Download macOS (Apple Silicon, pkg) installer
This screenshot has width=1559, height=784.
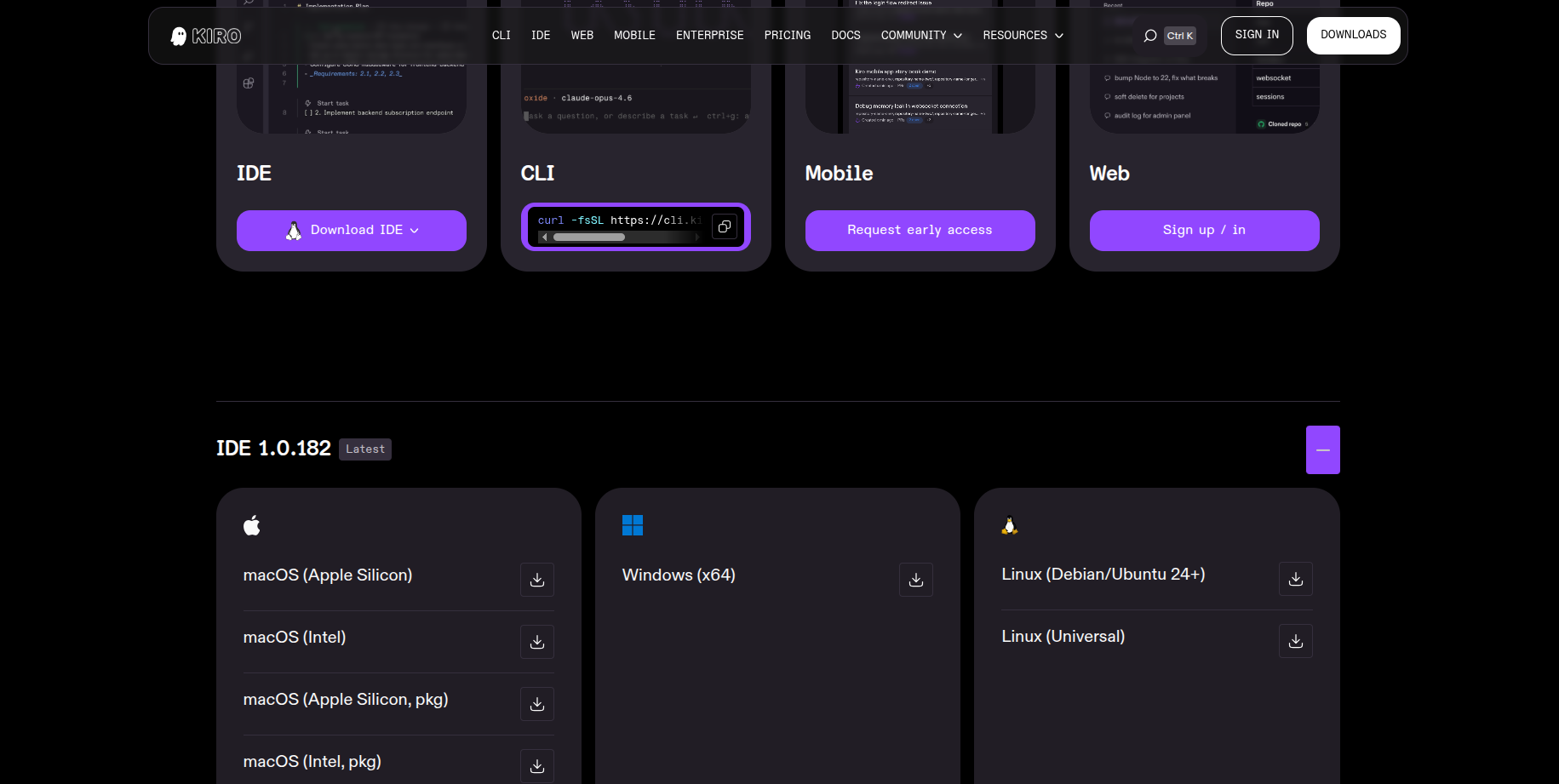(x=537, y=704)
